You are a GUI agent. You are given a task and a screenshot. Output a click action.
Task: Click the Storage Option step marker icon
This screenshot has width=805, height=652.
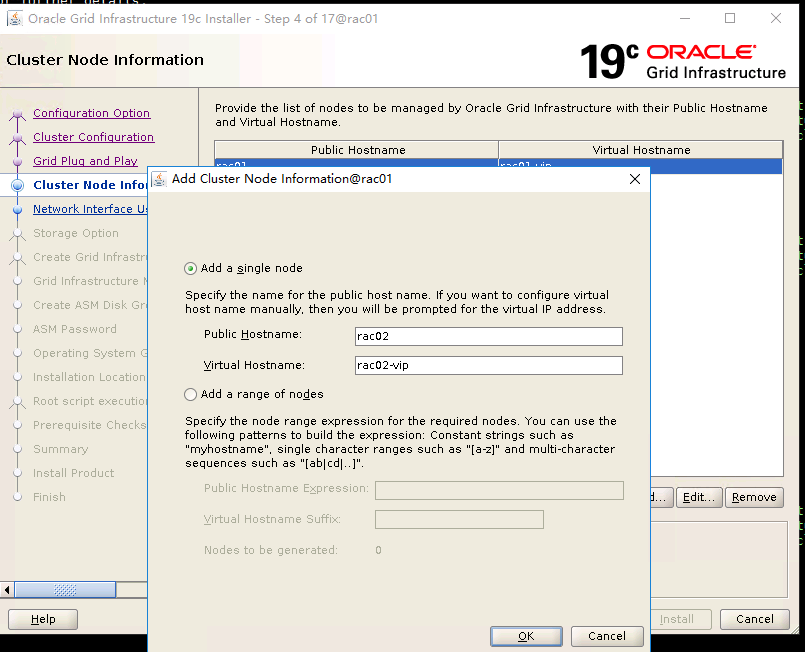click(17, 234)
